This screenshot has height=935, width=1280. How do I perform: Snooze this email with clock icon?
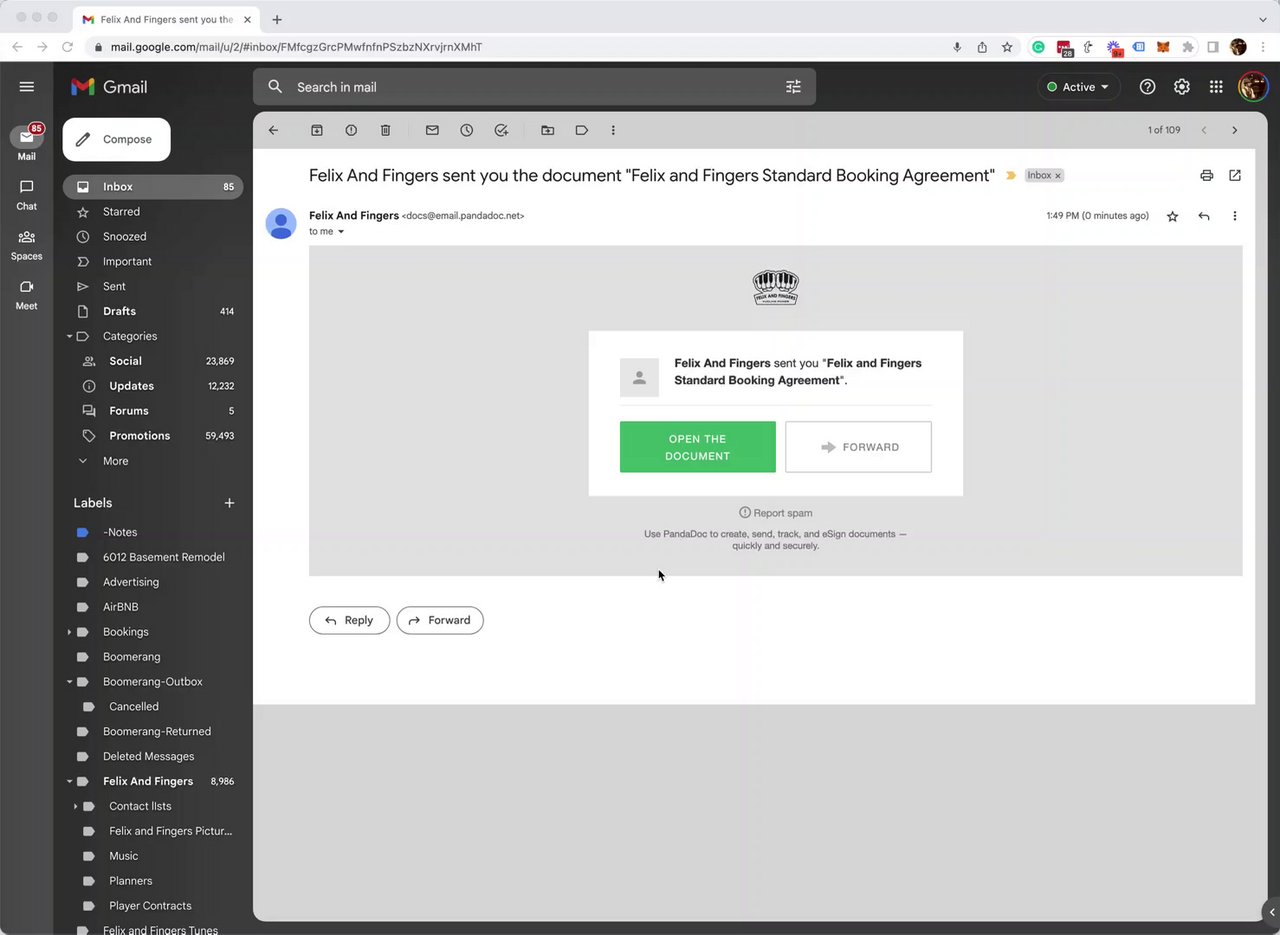pyautogui.click(x=467, y=130)
